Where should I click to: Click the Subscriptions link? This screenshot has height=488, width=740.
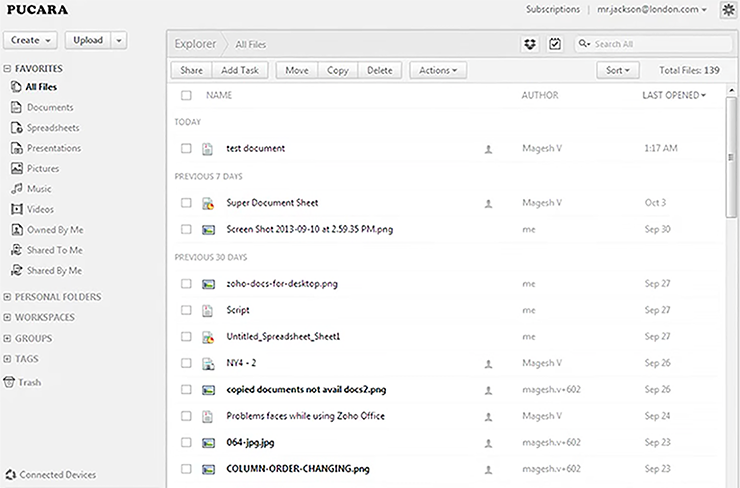pos(552,9)
